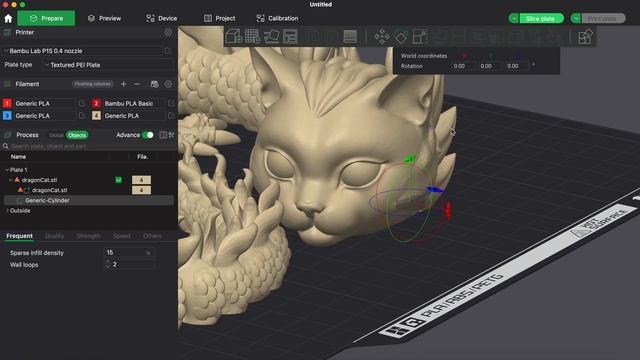Open the Calibration tab

point(278,18)
